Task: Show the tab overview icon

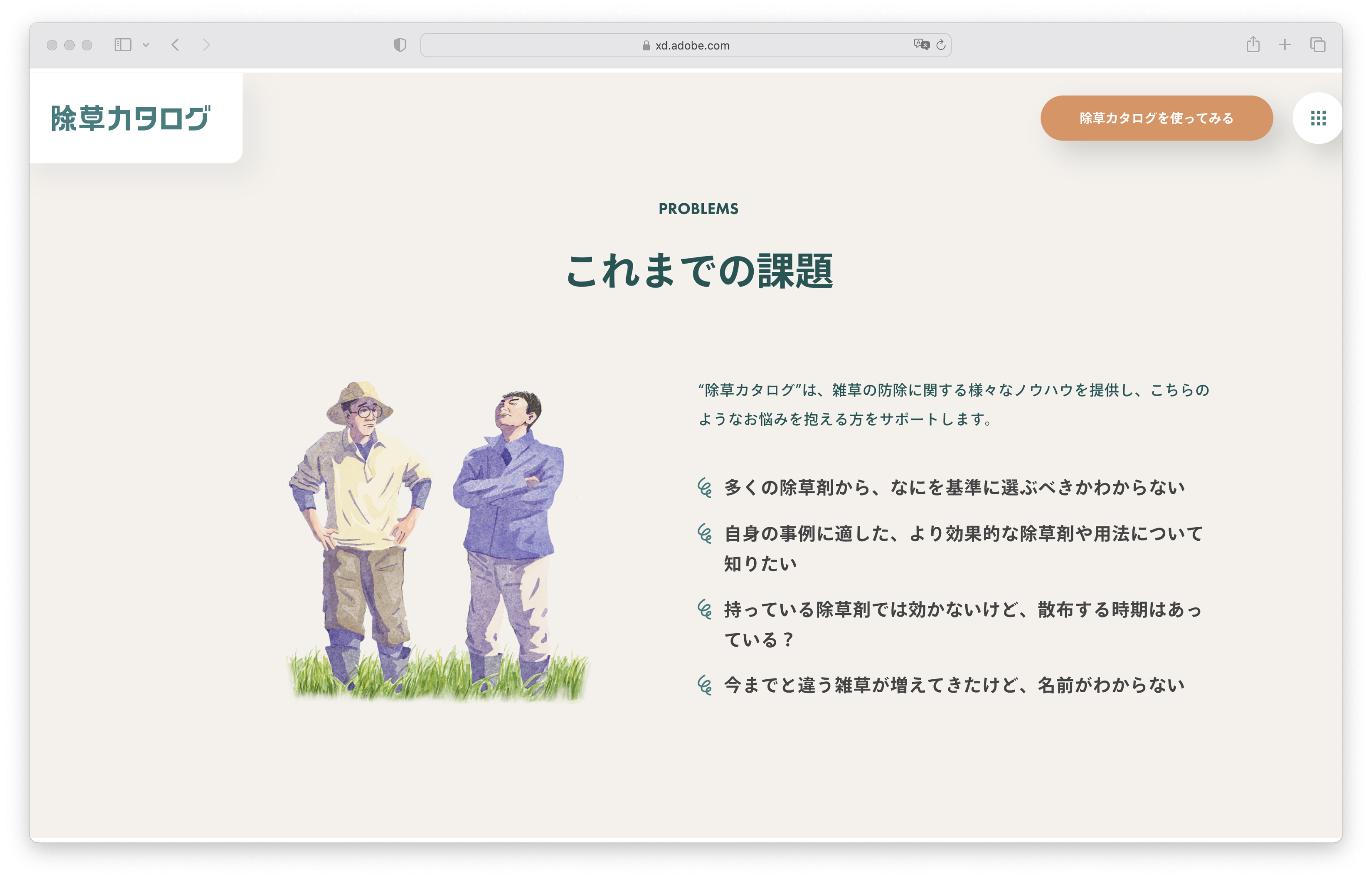Action: pyautogui.click(x=1318, y=45)
